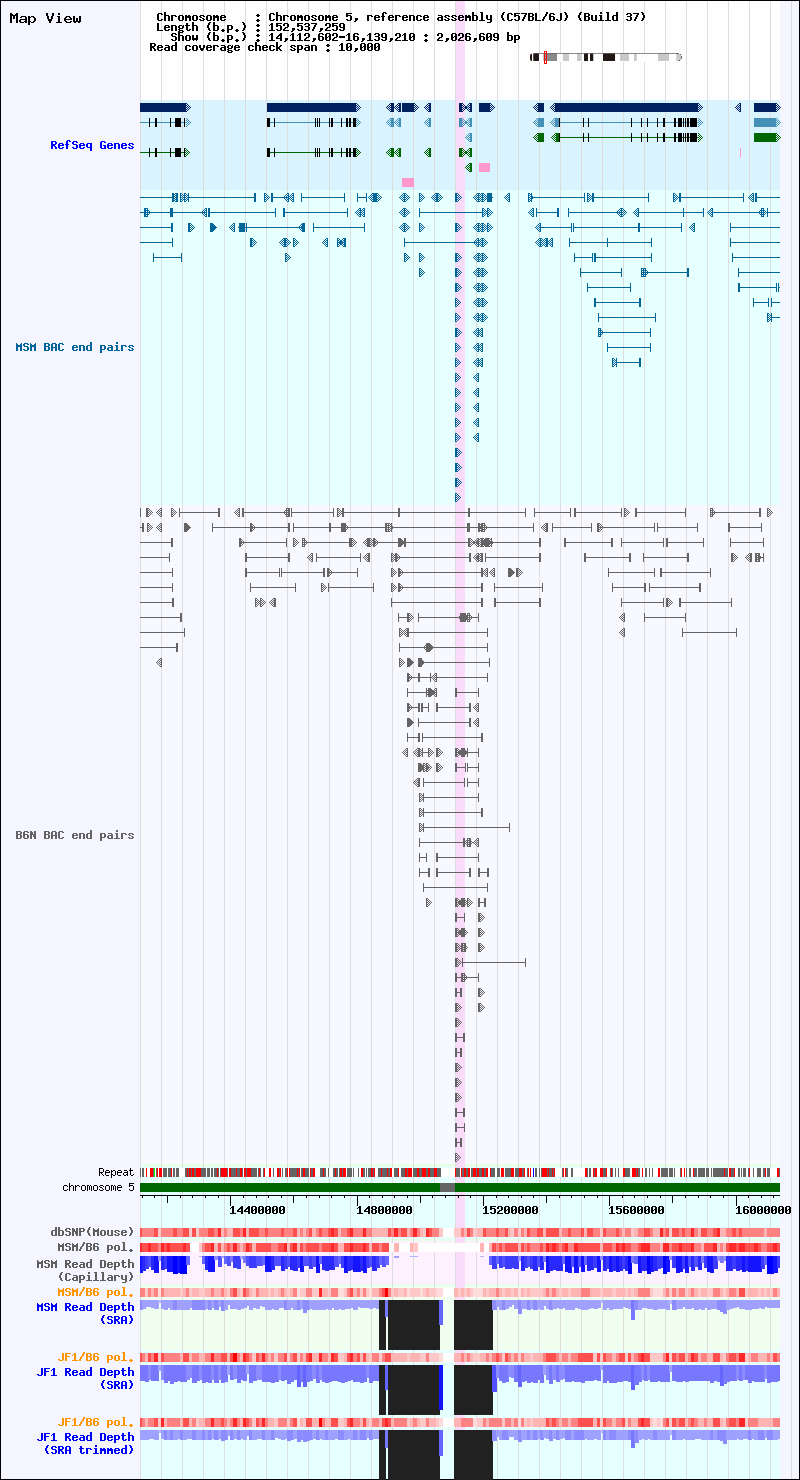Click the 14400000 position on ruler
The width and height of the screenshot is (800, 1480).
tap(258, 1209)
